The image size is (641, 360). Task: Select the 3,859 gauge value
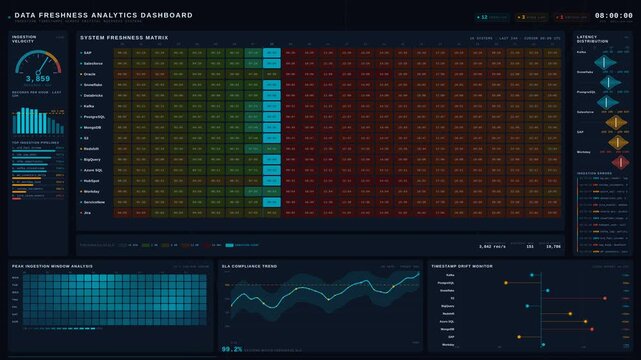pyautogui.click(x=38, y=78)
